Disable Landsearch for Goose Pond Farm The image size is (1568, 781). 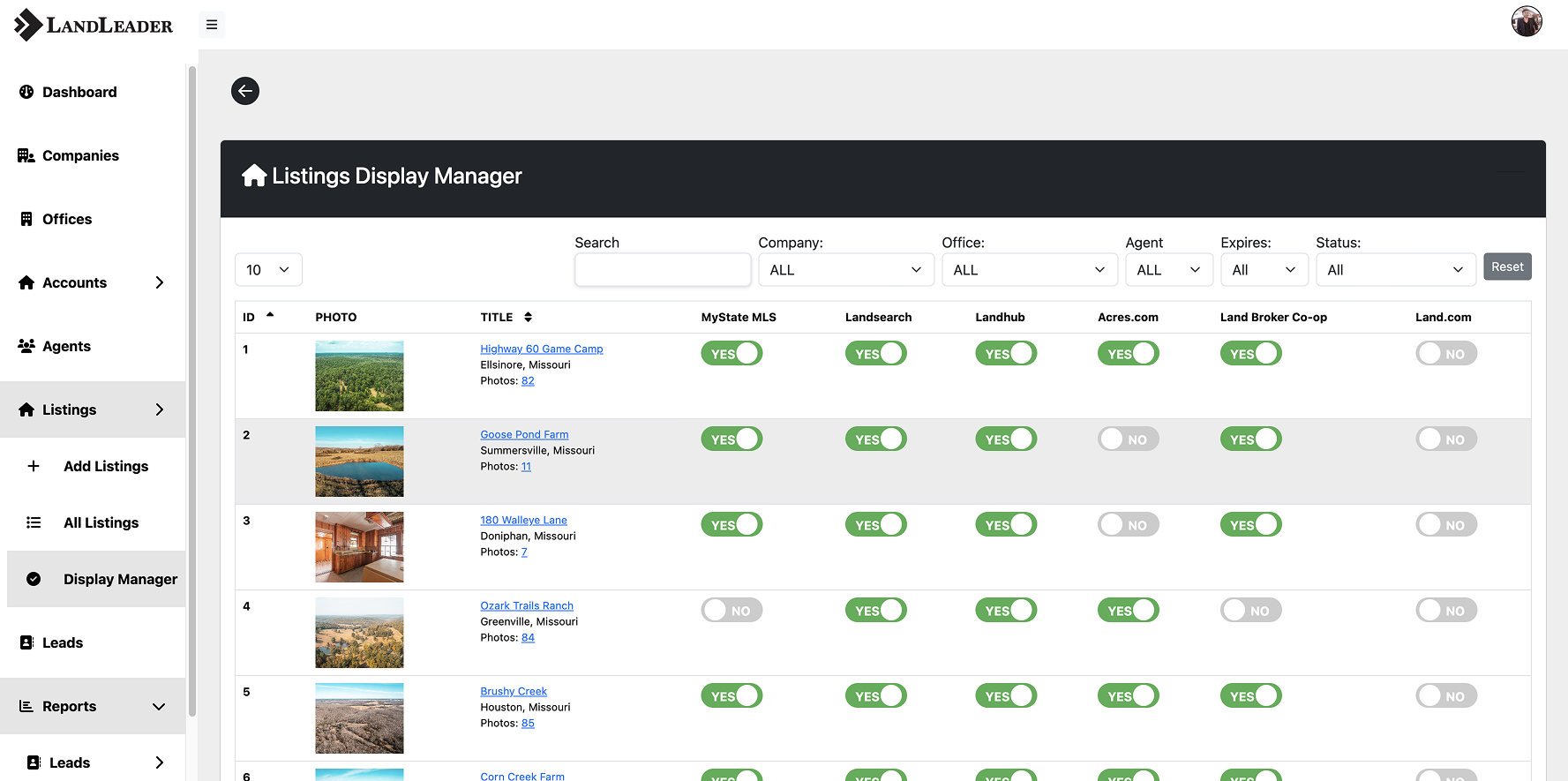point(875,439)
